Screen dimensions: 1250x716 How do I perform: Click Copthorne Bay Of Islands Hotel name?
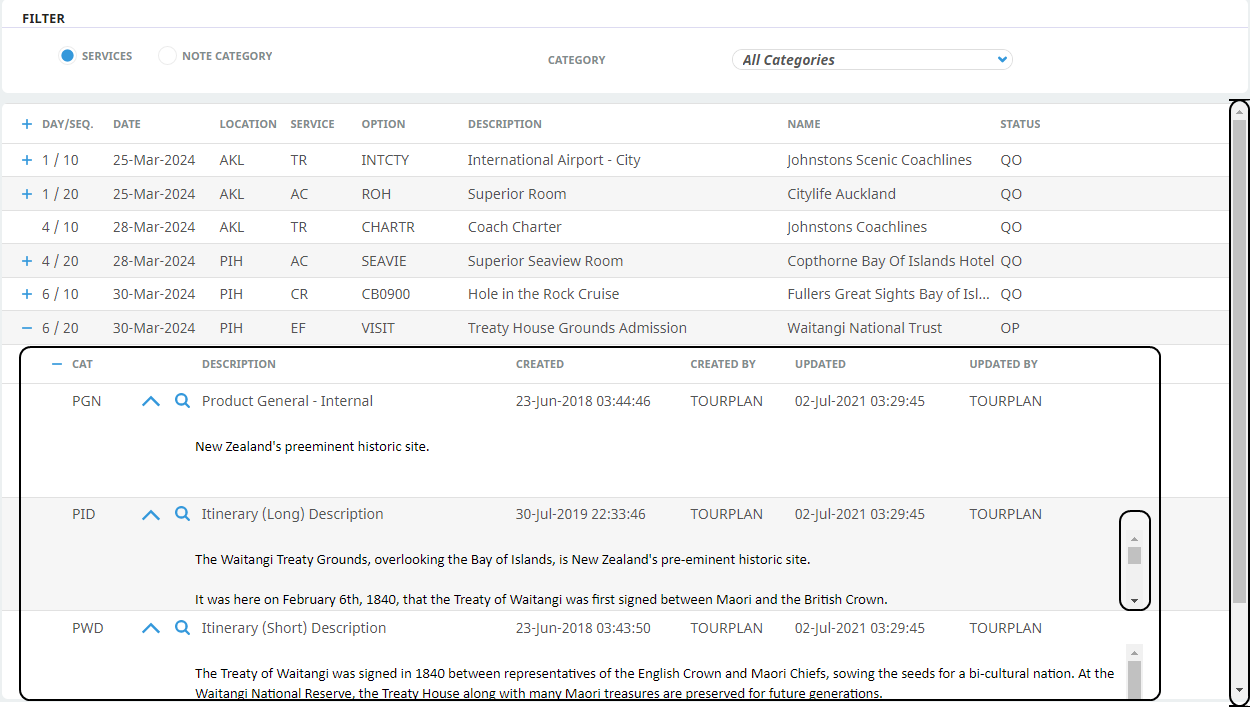[x=891, y=261]
